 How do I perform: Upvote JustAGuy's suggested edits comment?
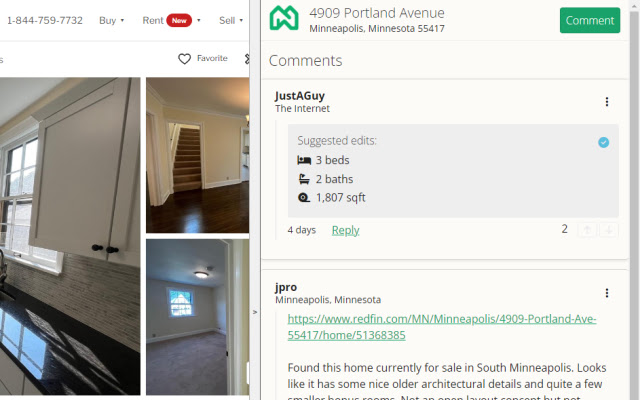[x=587, y=230]
